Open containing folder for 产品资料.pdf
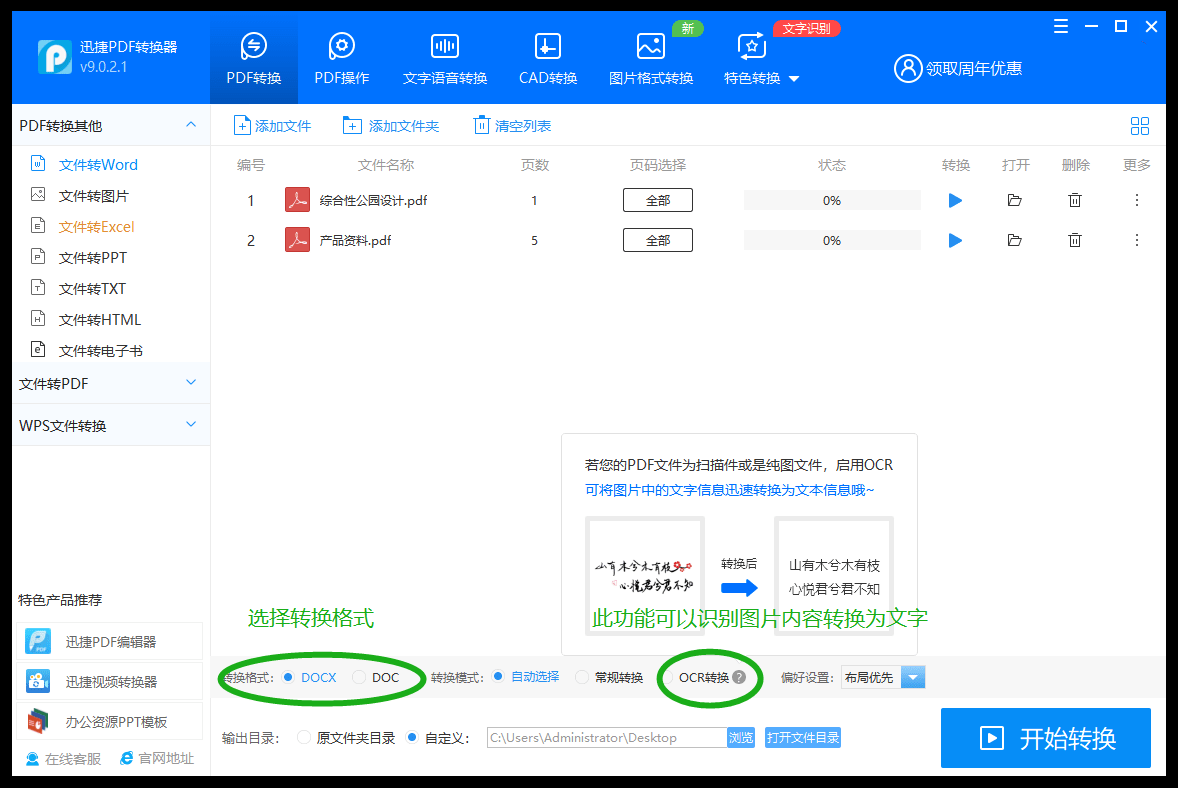1178x788 pixels. click(x=1015, y=240)
